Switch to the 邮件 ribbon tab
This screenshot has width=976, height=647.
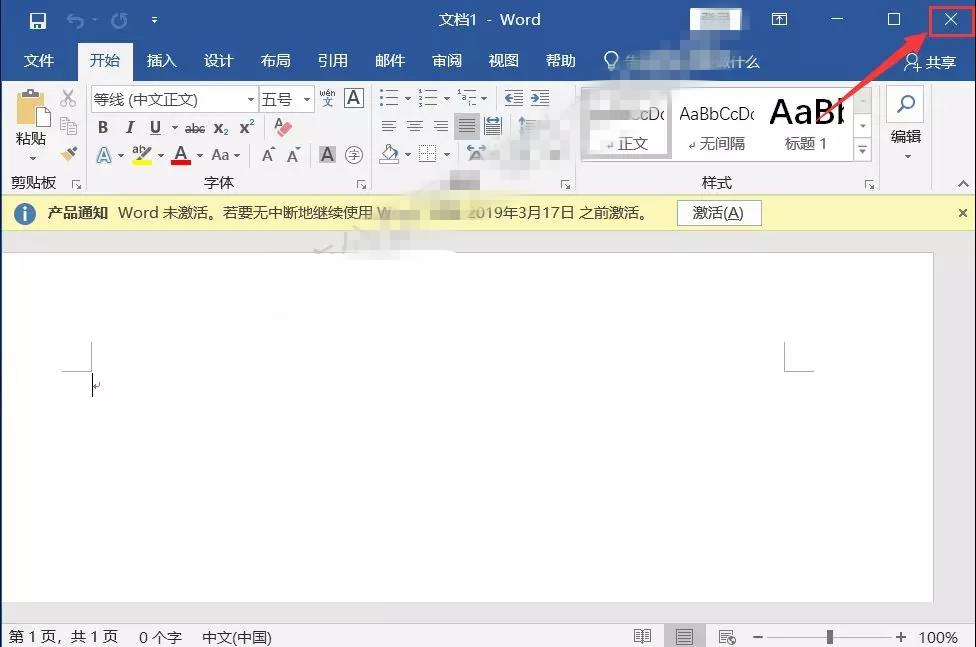(x=390, y=61)
